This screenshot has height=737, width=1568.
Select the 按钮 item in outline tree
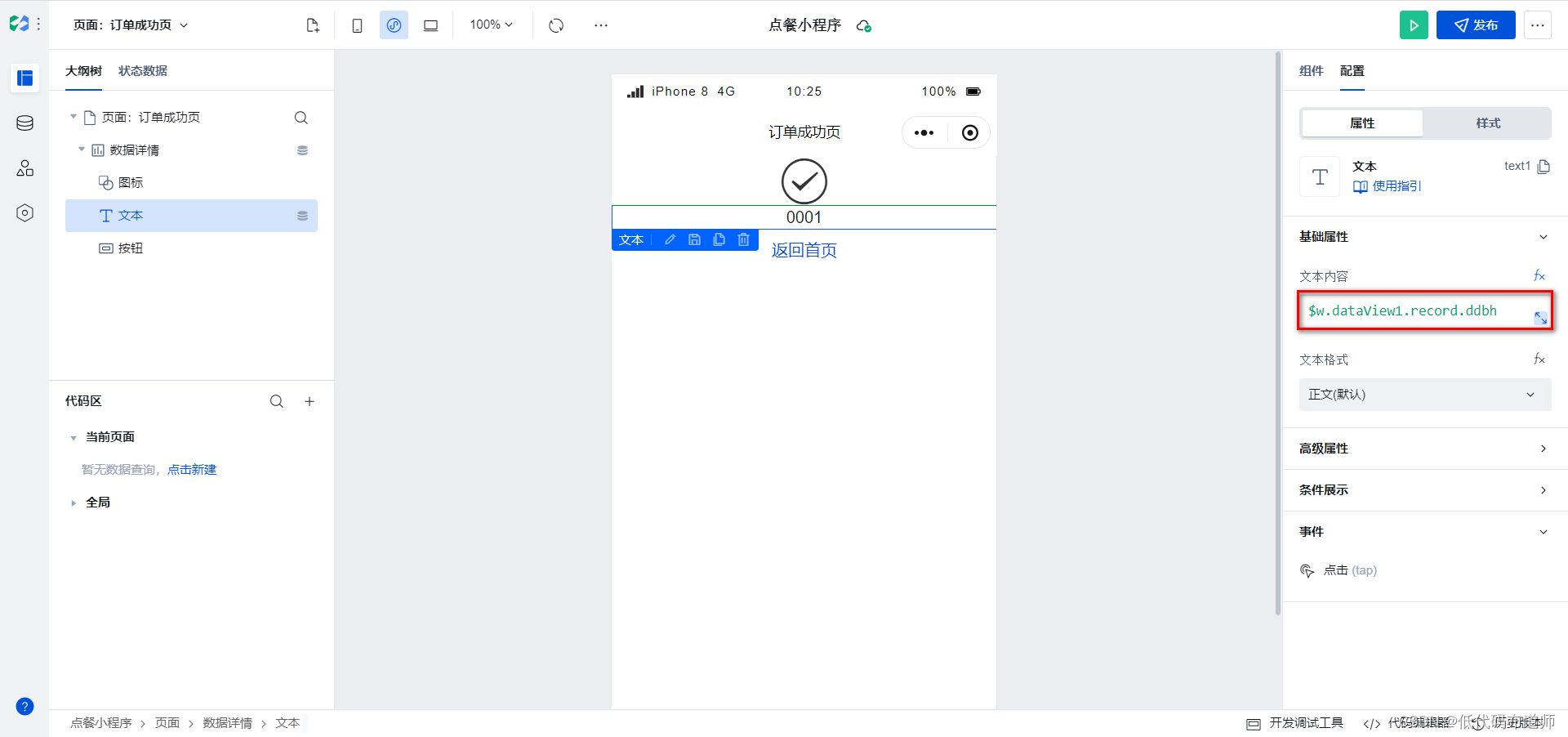pyautogui.click(x=191, y=248)
